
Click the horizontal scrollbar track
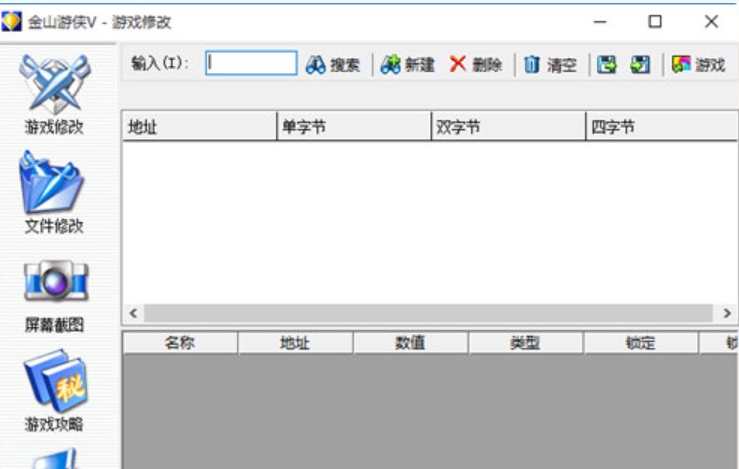428,313
